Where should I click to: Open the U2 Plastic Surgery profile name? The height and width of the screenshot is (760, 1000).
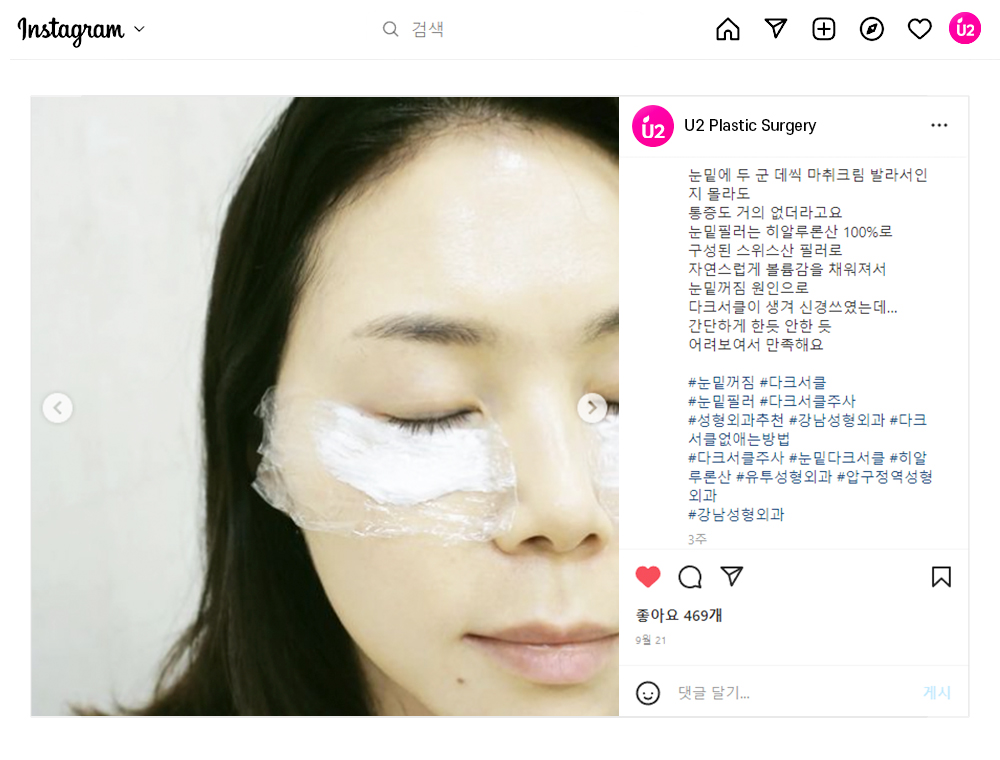point(750,126)
